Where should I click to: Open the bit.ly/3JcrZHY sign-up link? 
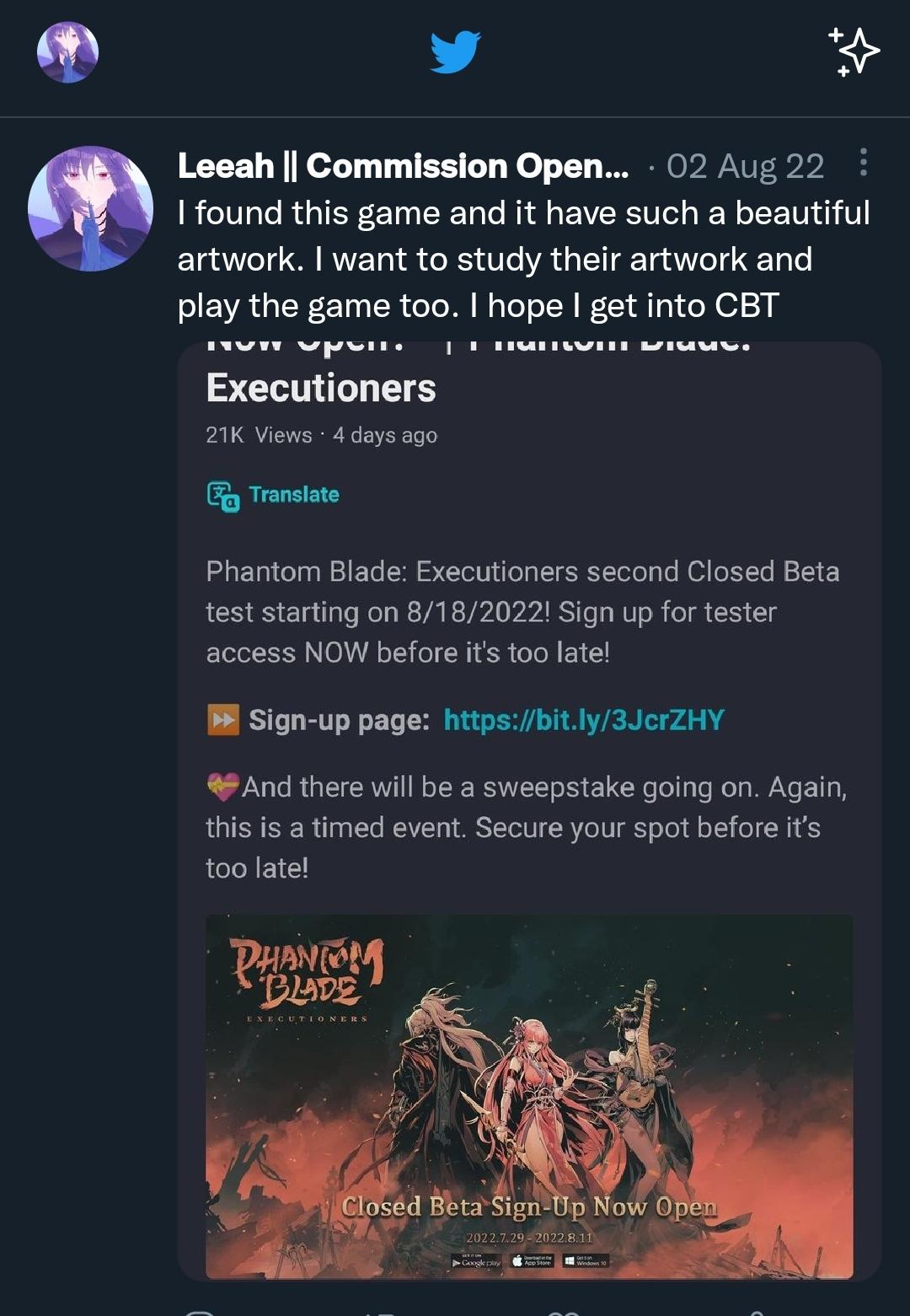click(584, 720)
